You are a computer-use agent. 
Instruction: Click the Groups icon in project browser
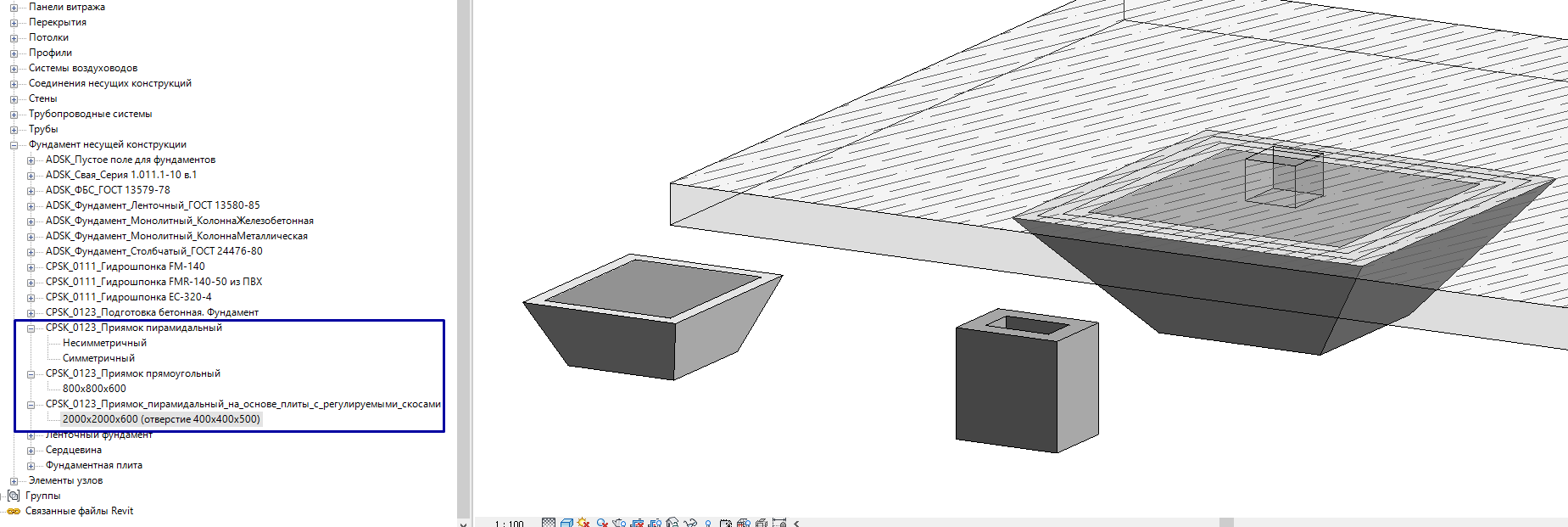click(x=14, y=496)
